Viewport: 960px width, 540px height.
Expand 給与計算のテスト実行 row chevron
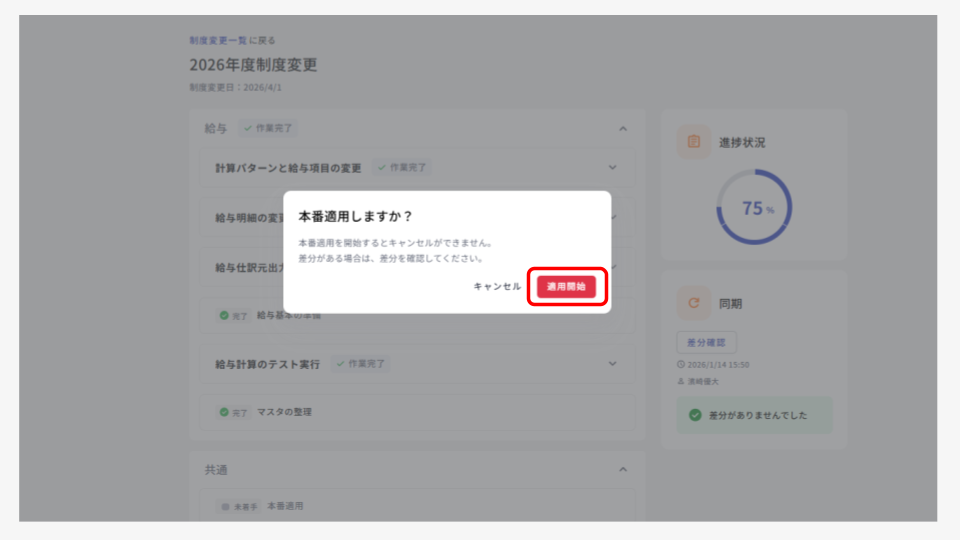[612, 364]
